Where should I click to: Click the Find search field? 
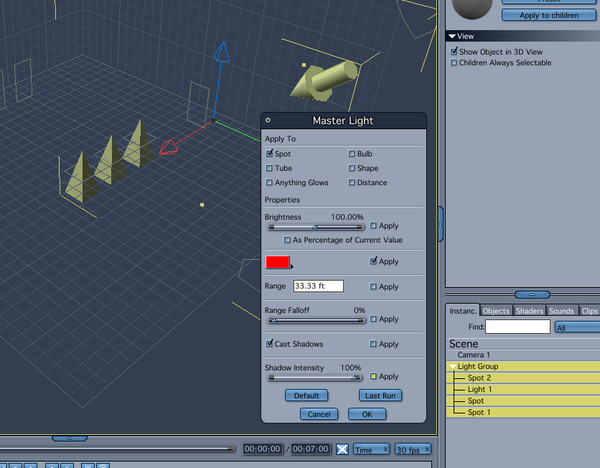tap(518, 327)
